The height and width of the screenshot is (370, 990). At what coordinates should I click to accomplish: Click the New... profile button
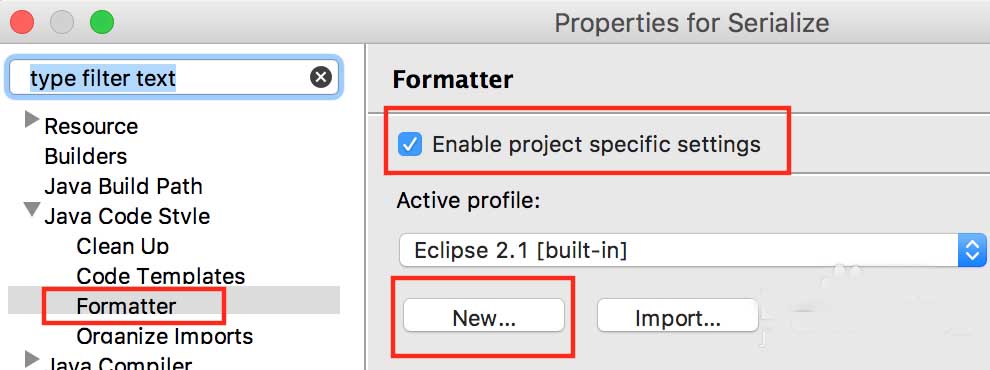pos(484,316)
